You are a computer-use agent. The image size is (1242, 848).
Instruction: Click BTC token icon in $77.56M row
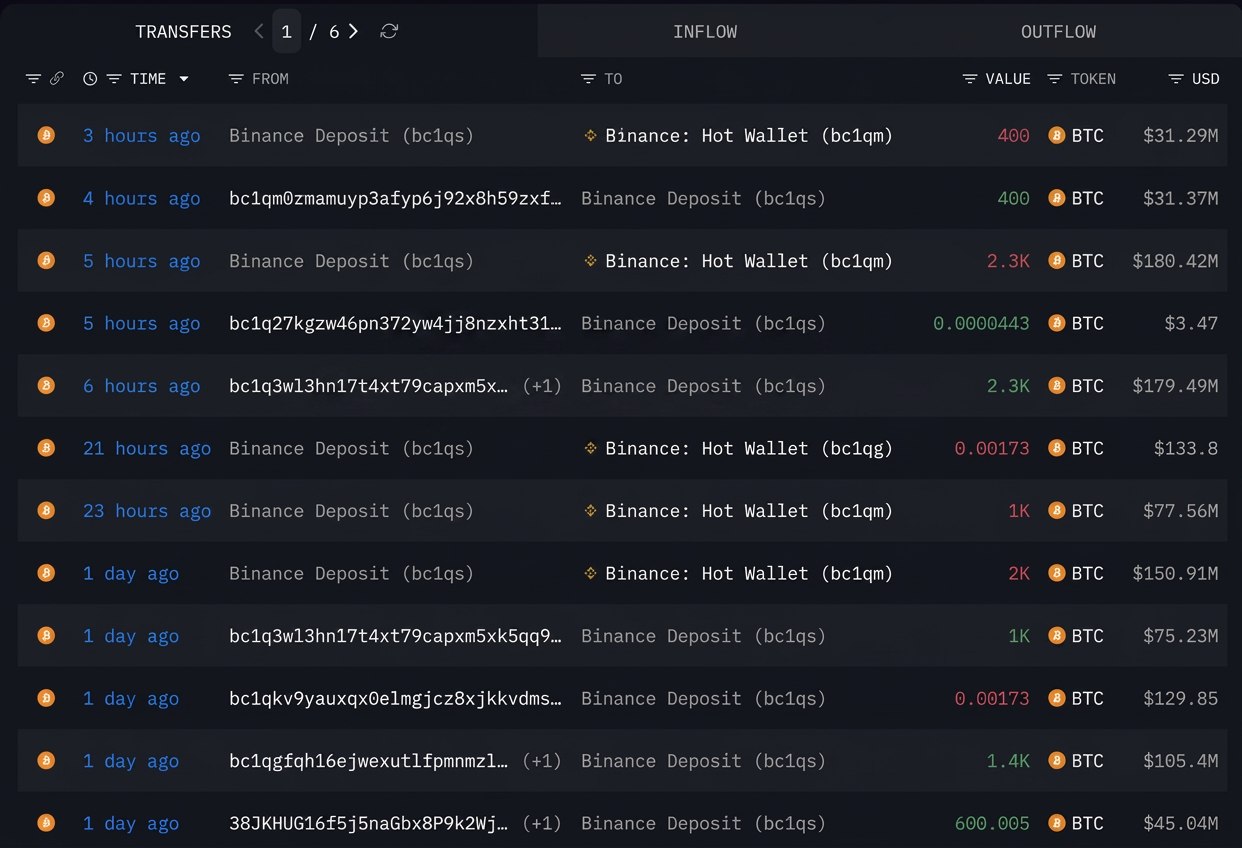point(1056,510)
